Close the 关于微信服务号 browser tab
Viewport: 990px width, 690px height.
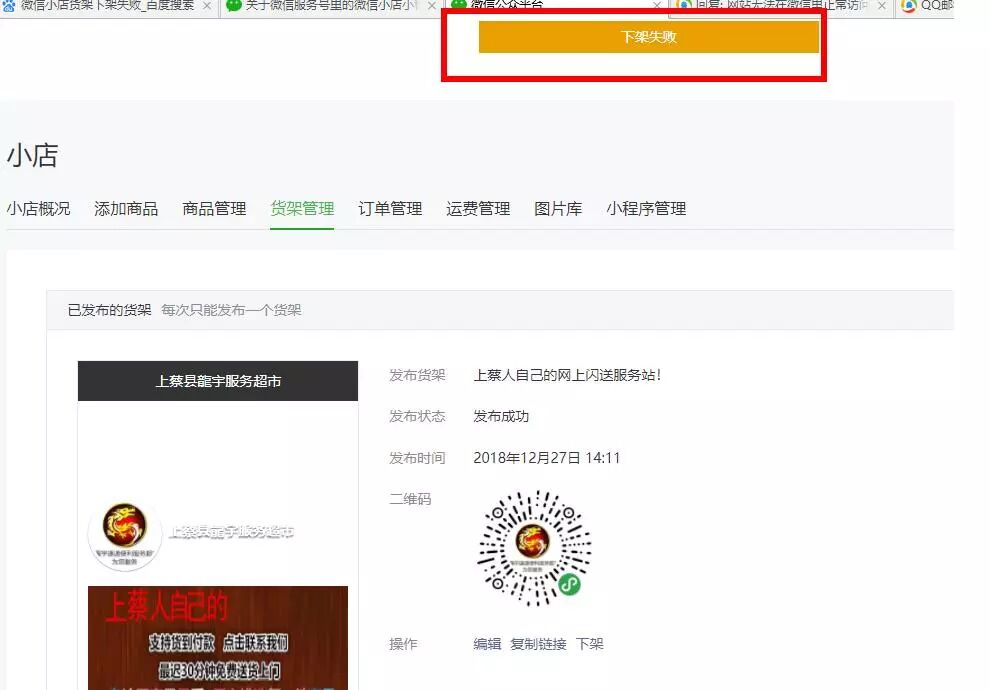click(x=432, y=6)
